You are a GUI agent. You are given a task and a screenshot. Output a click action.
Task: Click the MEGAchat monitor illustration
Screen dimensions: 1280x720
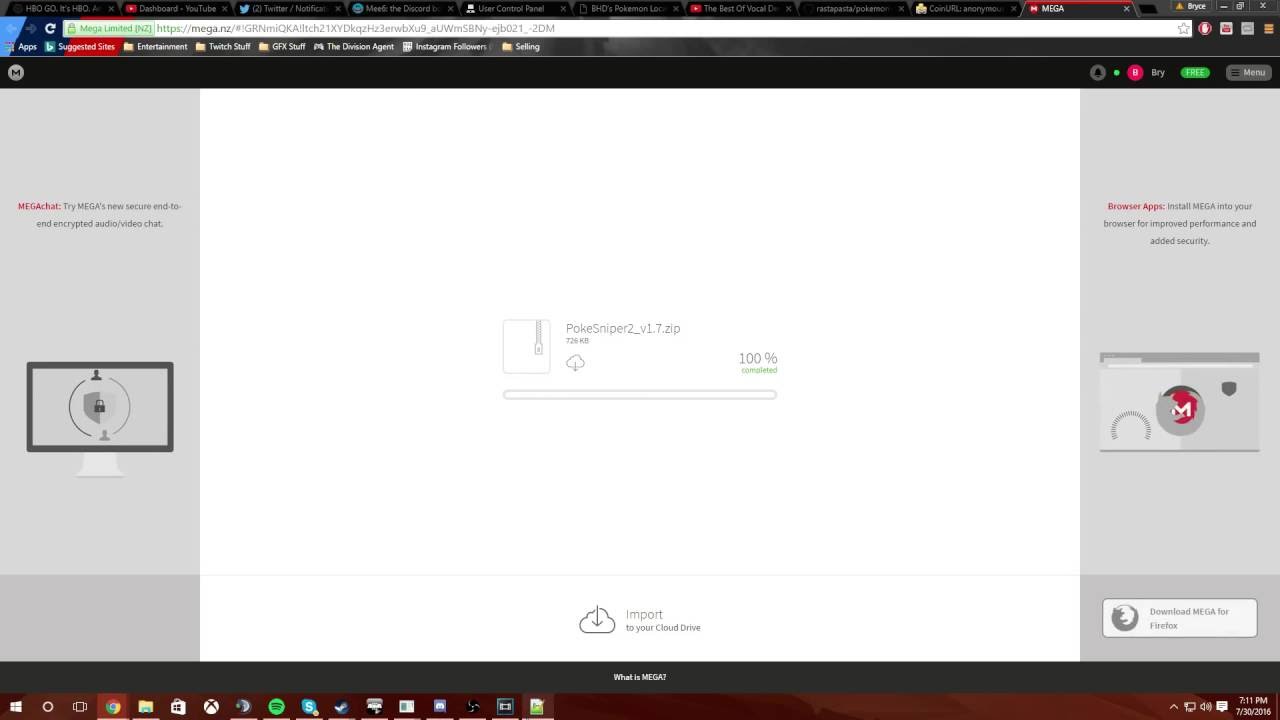coord(100,418)
